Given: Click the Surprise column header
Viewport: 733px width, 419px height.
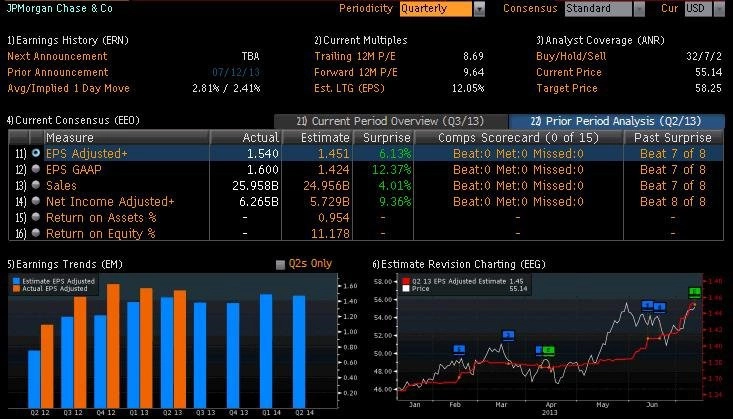Looking at the screenshot, I should point(382,137).
